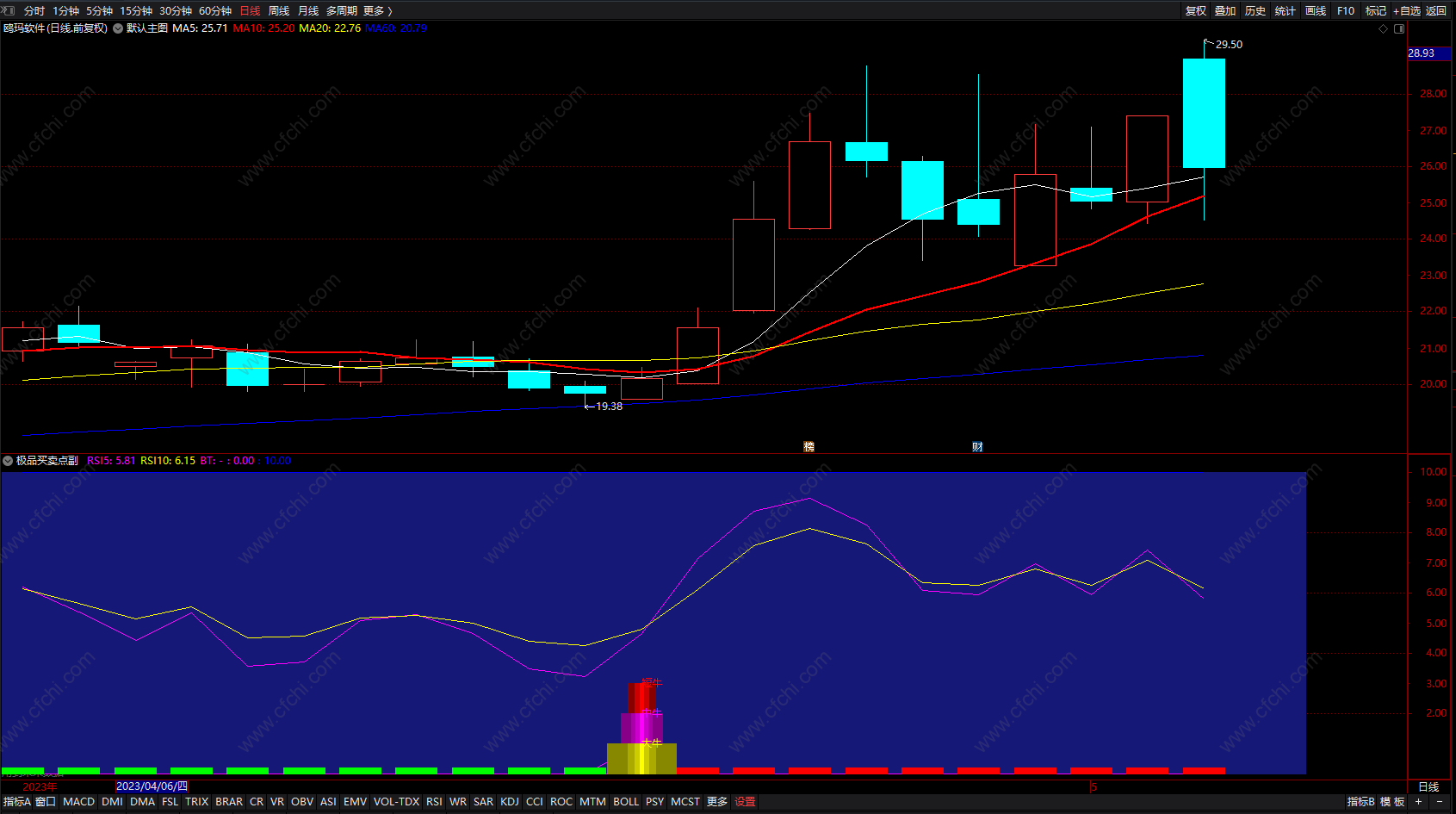Select the SAR indicator
Image resolution: width=1456 pixels, height=814 pixels.
484,802
